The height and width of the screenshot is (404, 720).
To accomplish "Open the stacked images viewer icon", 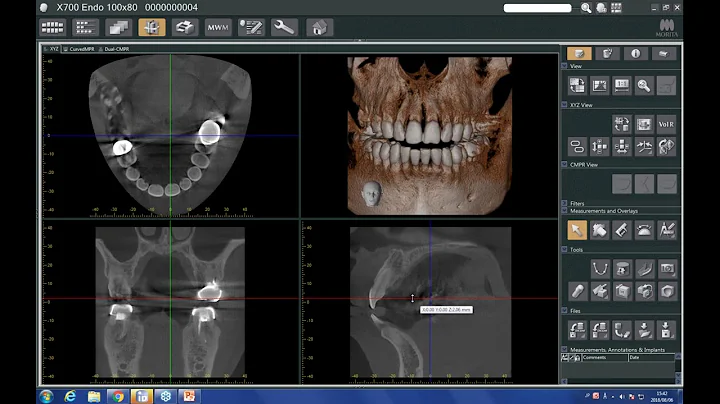I will point(118,28).
